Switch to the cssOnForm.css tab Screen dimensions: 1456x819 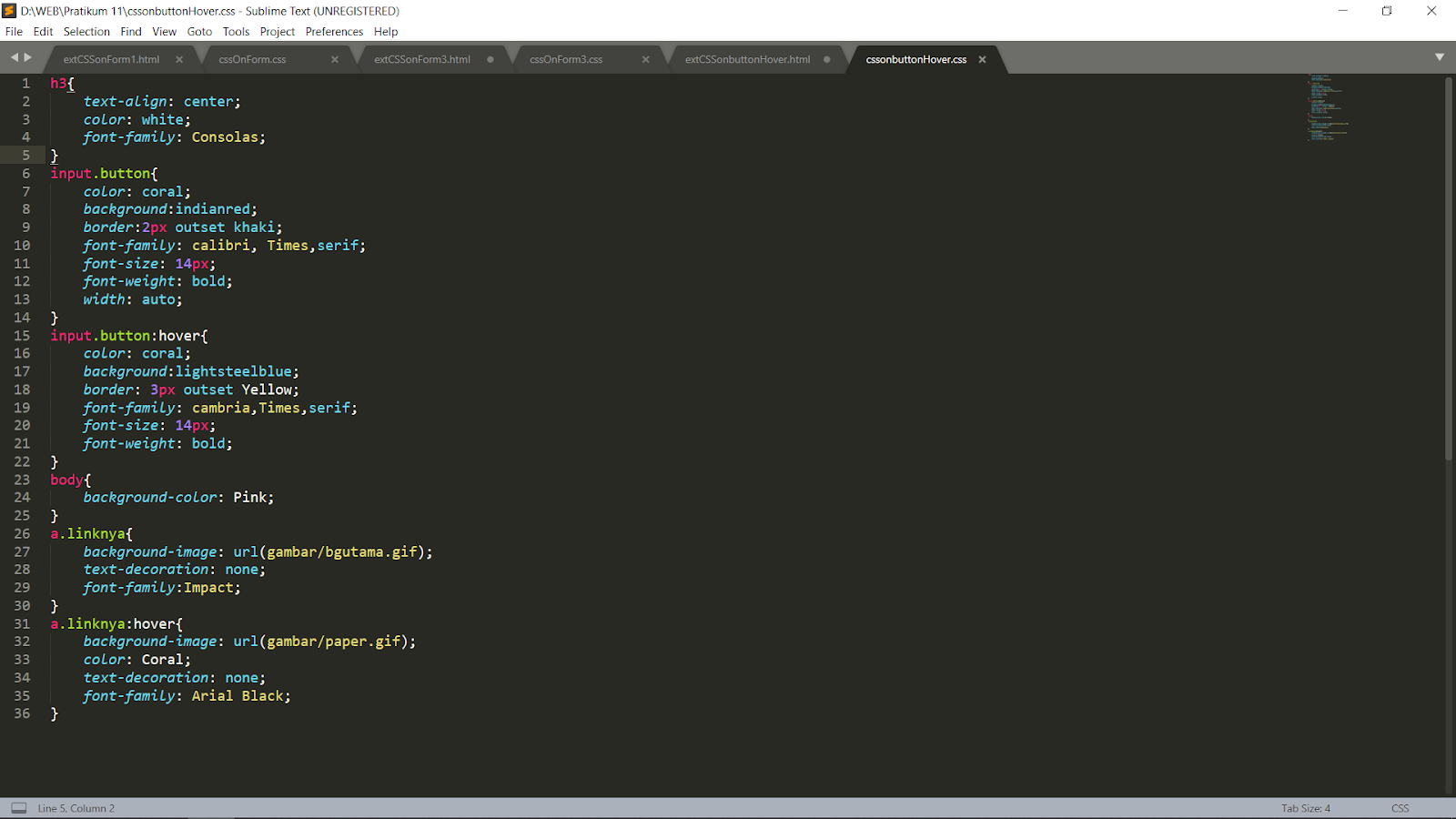pos(252,59)
